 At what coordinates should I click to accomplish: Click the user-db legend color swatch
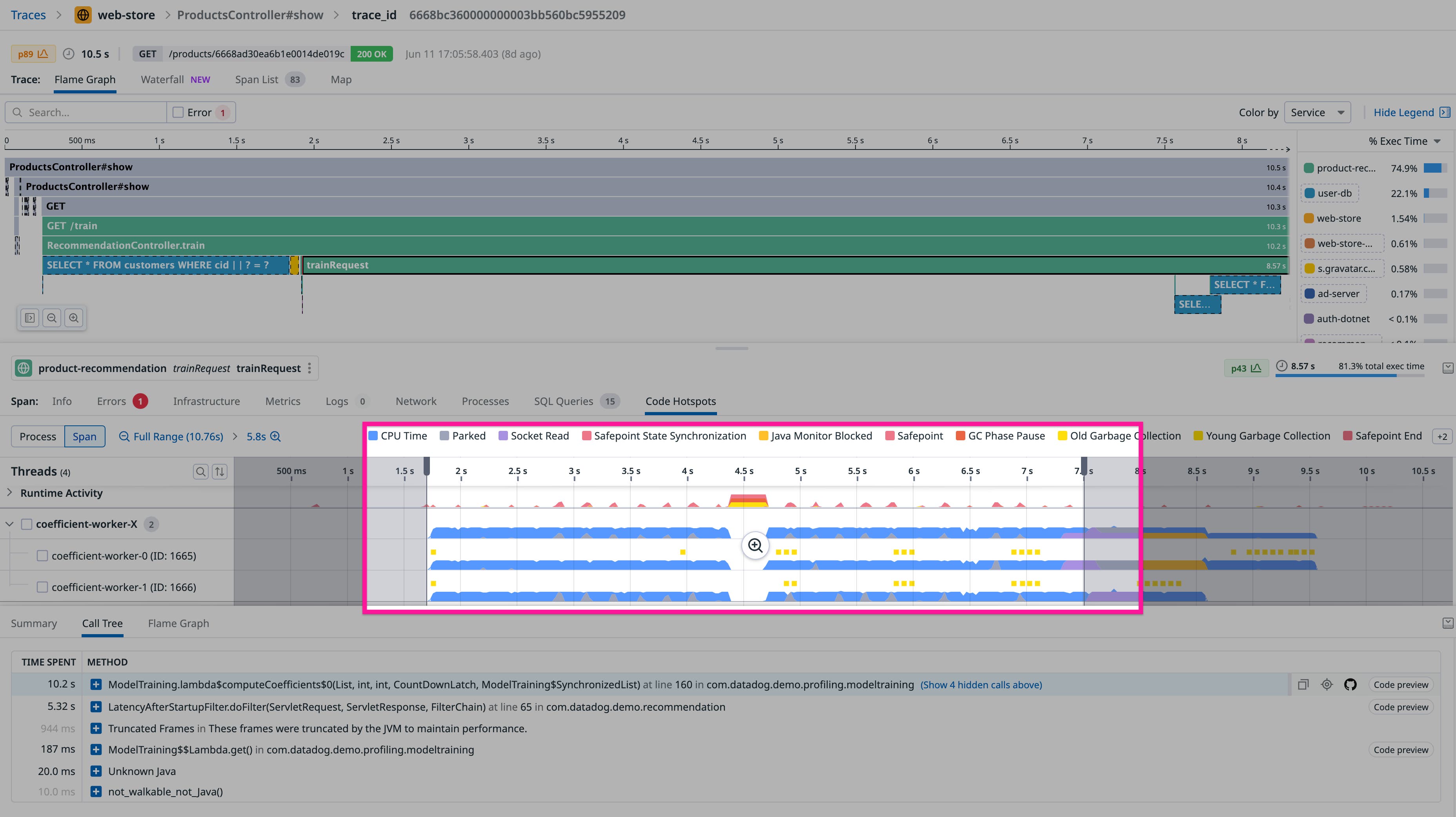pyautogui.click(x=1310, y=193)
